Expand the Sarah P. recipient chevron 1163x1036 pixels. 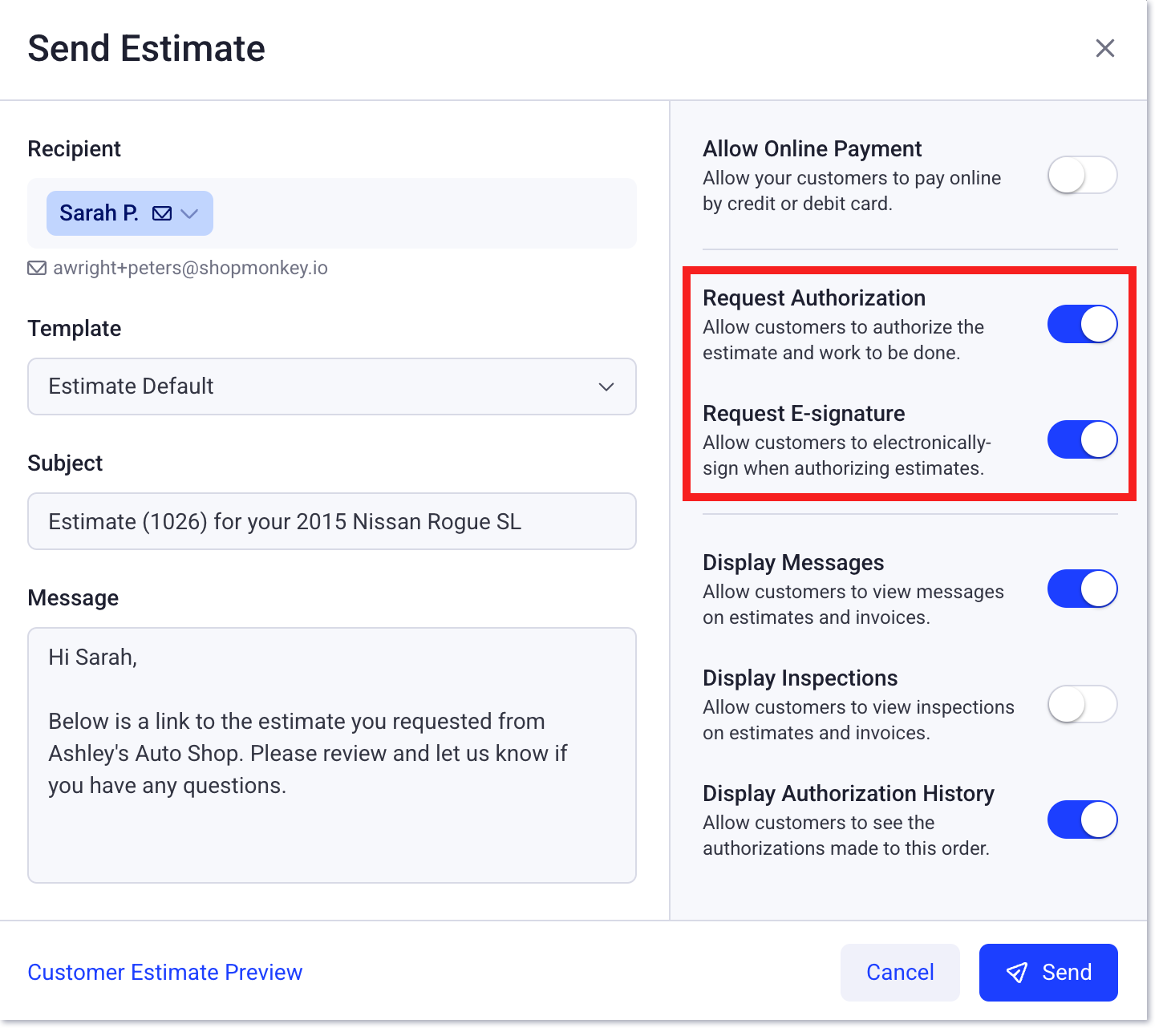coord(190,213)
